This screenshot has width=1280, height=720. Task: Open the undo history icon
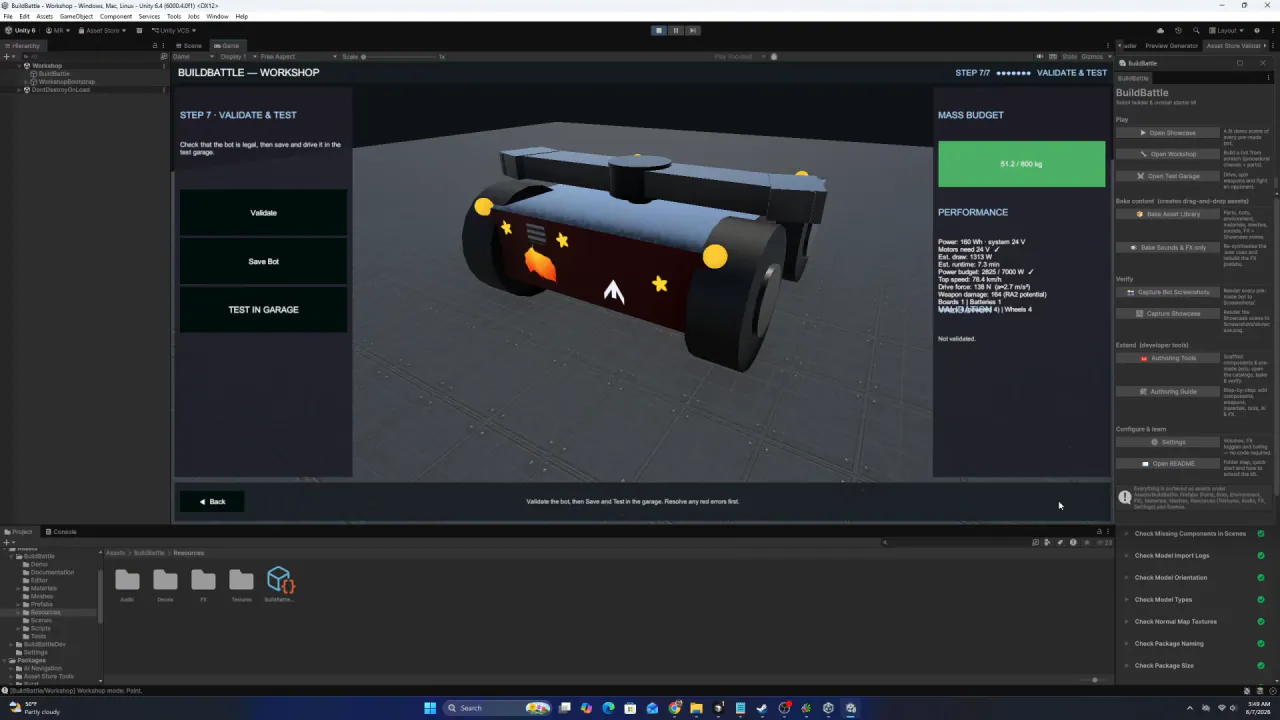click(1178, 30)
